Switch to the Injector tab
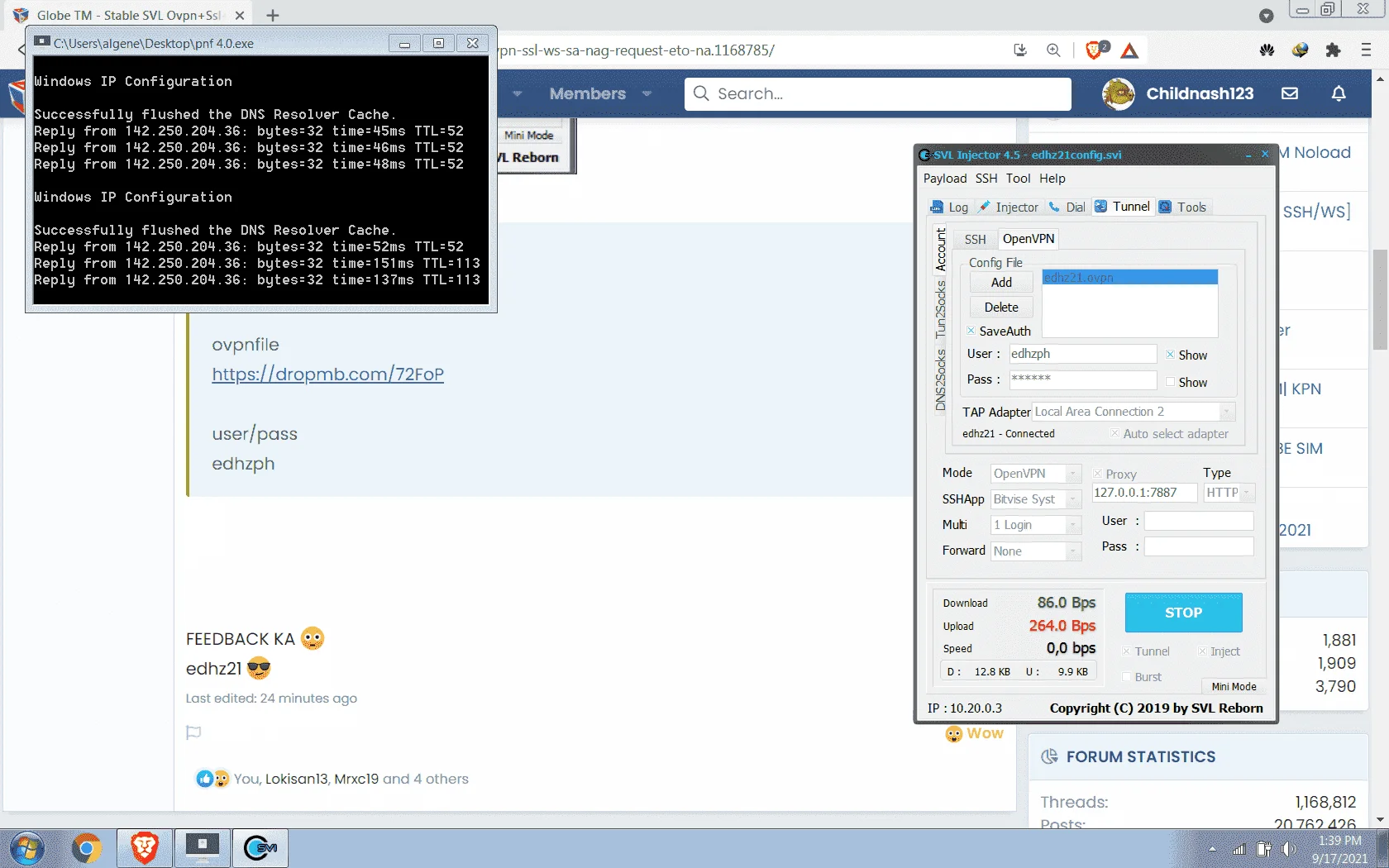Viewport: 1389px width, 868px height. (1009, 207)
